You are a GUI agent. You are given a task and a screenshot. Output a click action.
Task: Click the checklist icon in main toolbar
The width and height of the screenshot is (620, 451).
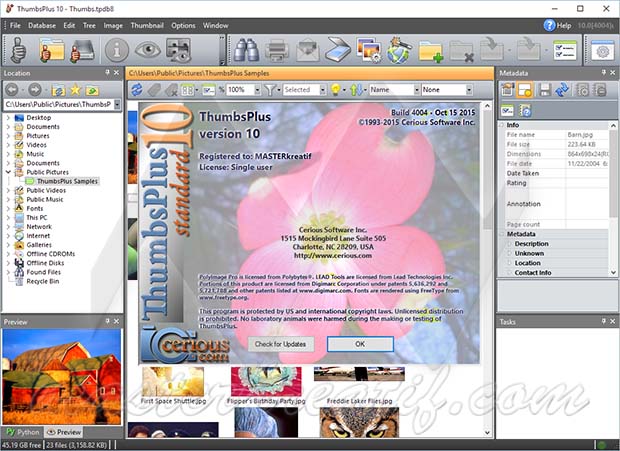click(565, 50)
